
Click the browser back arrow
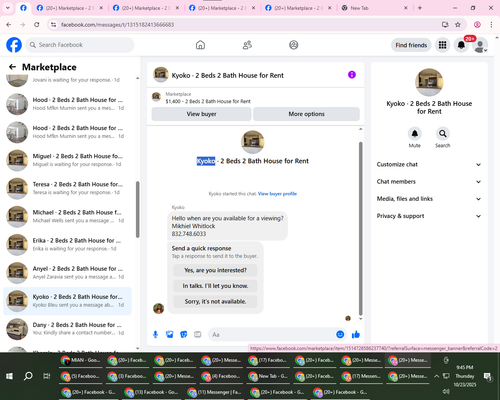(9, 24)
